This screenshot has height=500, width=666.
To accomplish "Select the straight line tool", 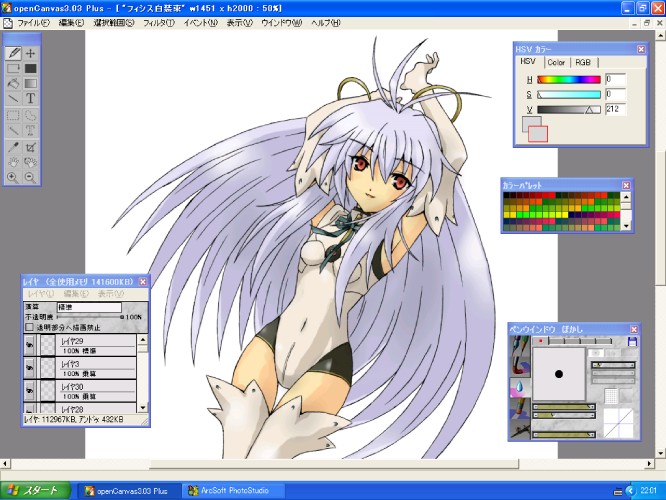I will (13, 99).
